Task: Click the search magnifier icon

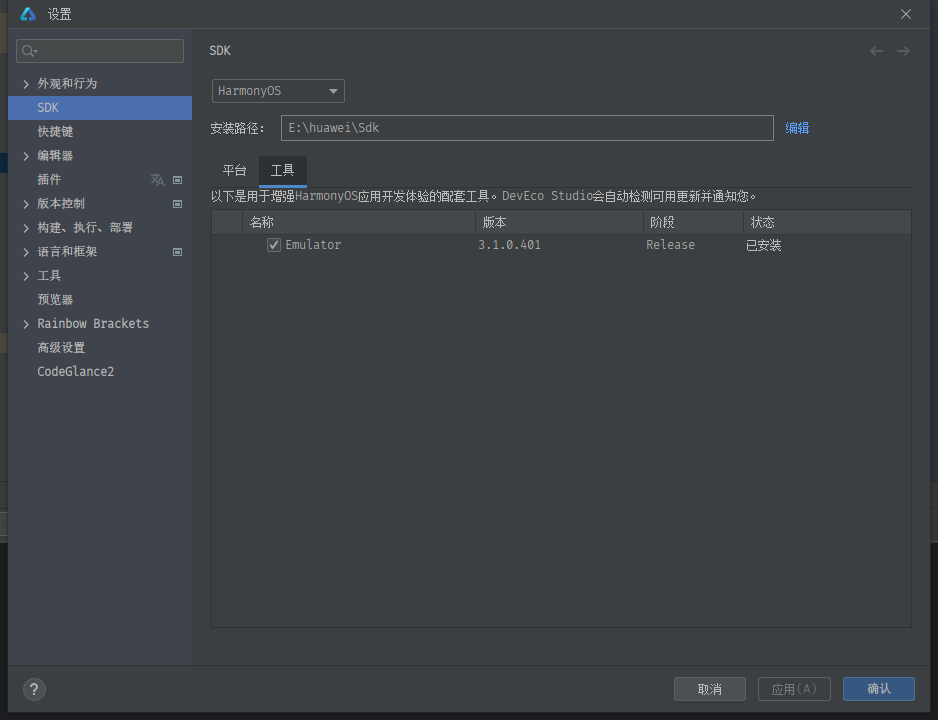Action: click(28, 51)
